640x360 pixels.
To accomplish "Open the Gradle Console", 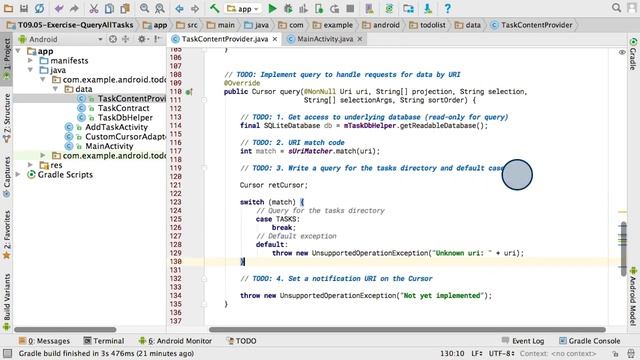I will pyautogui.click(x=589, y=341).
